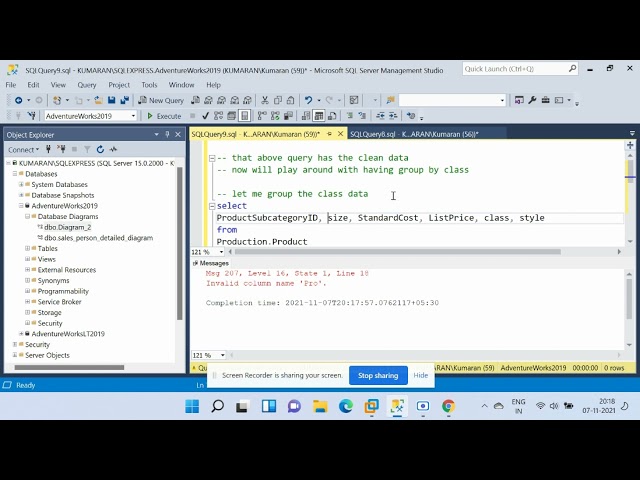The height and width of the screenshot is (480, 640).
Task: Click the Hide link on sharing bar
Action: pos(420,376)
